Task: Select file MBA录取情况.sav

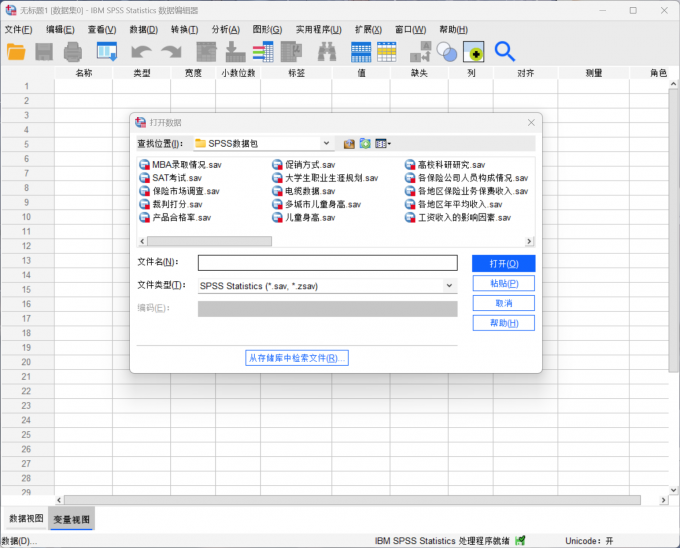Action: click(180, 165)
